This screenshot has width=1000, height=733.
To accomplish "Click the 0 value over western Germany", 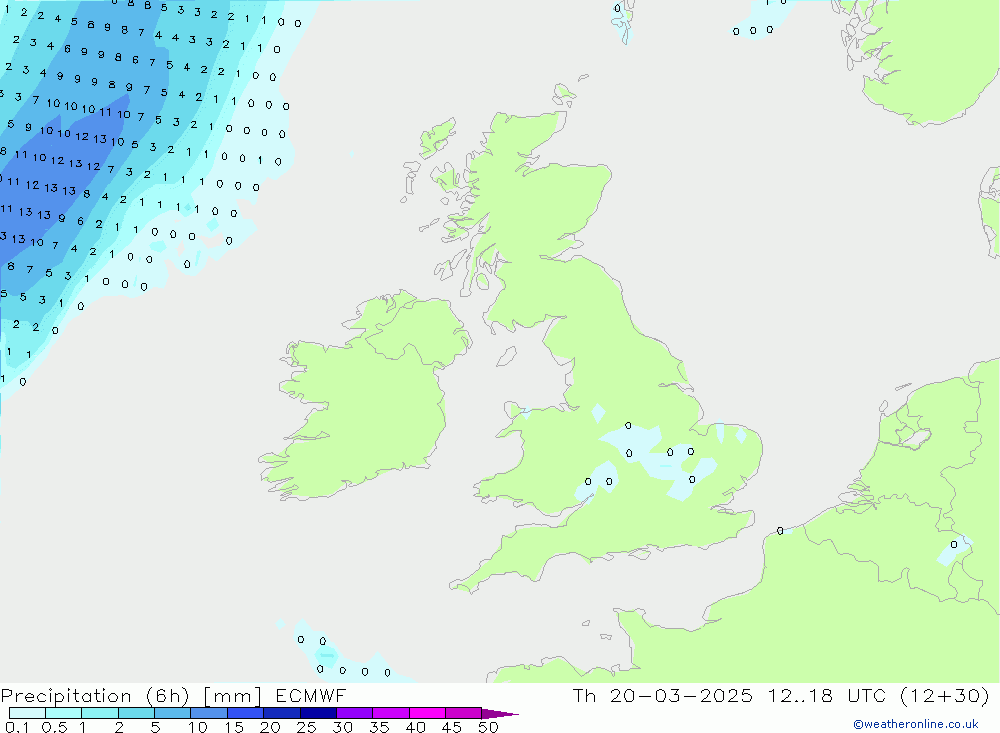I will [x=953, y=544].
